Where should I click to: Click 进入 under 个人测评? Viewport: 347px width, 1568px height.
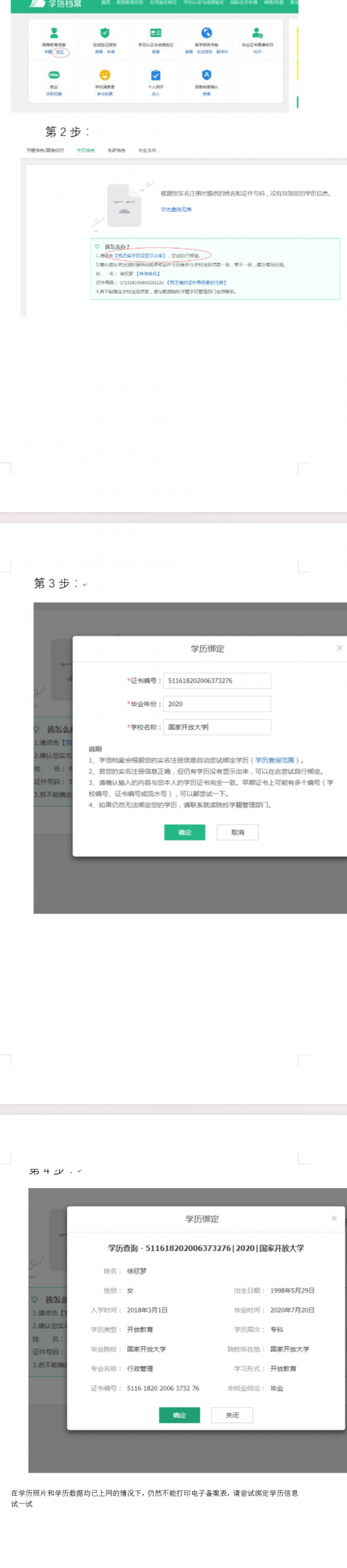156,94
